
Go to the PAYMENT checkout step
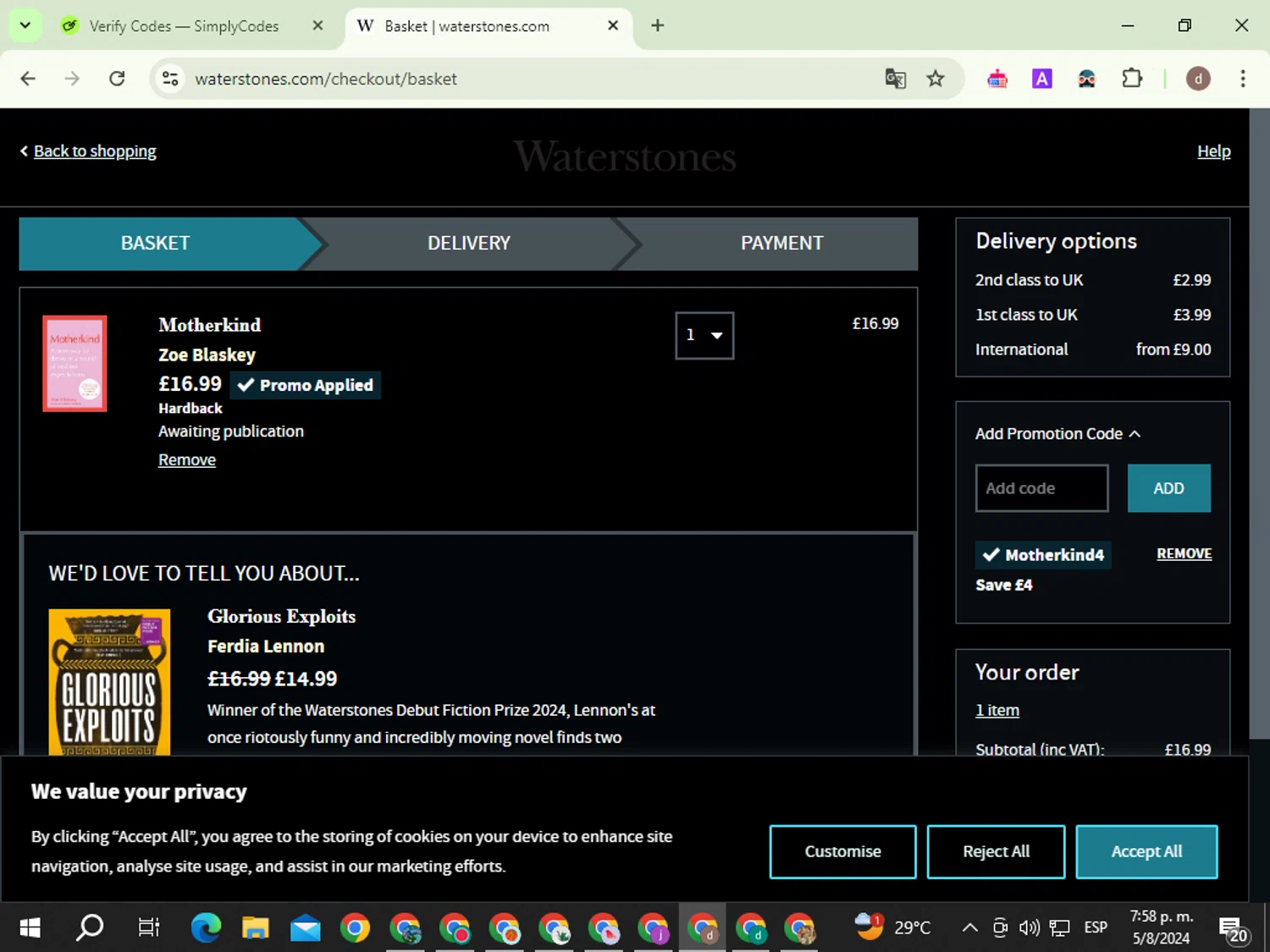point(781,244)
